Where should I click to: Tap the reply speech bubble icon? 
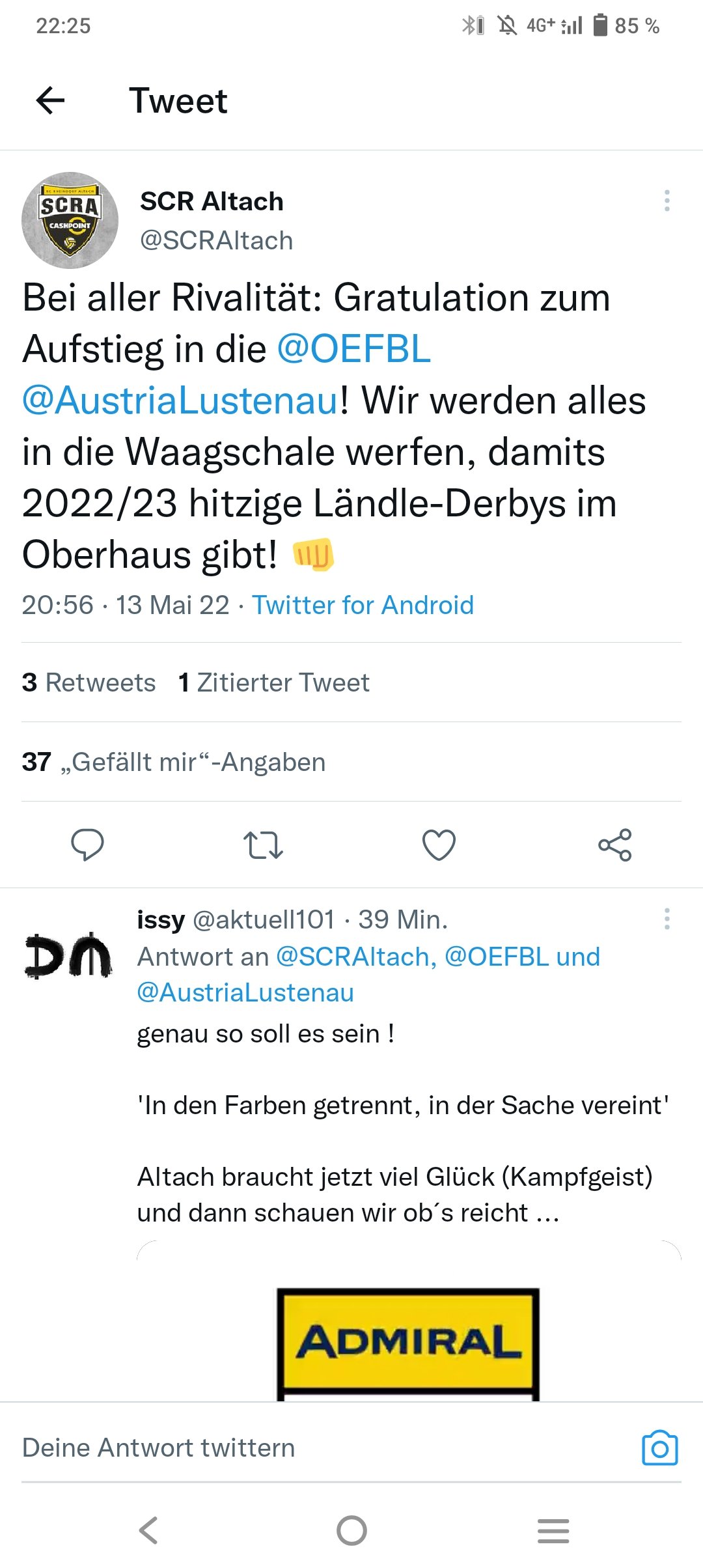tap(87, 845)
